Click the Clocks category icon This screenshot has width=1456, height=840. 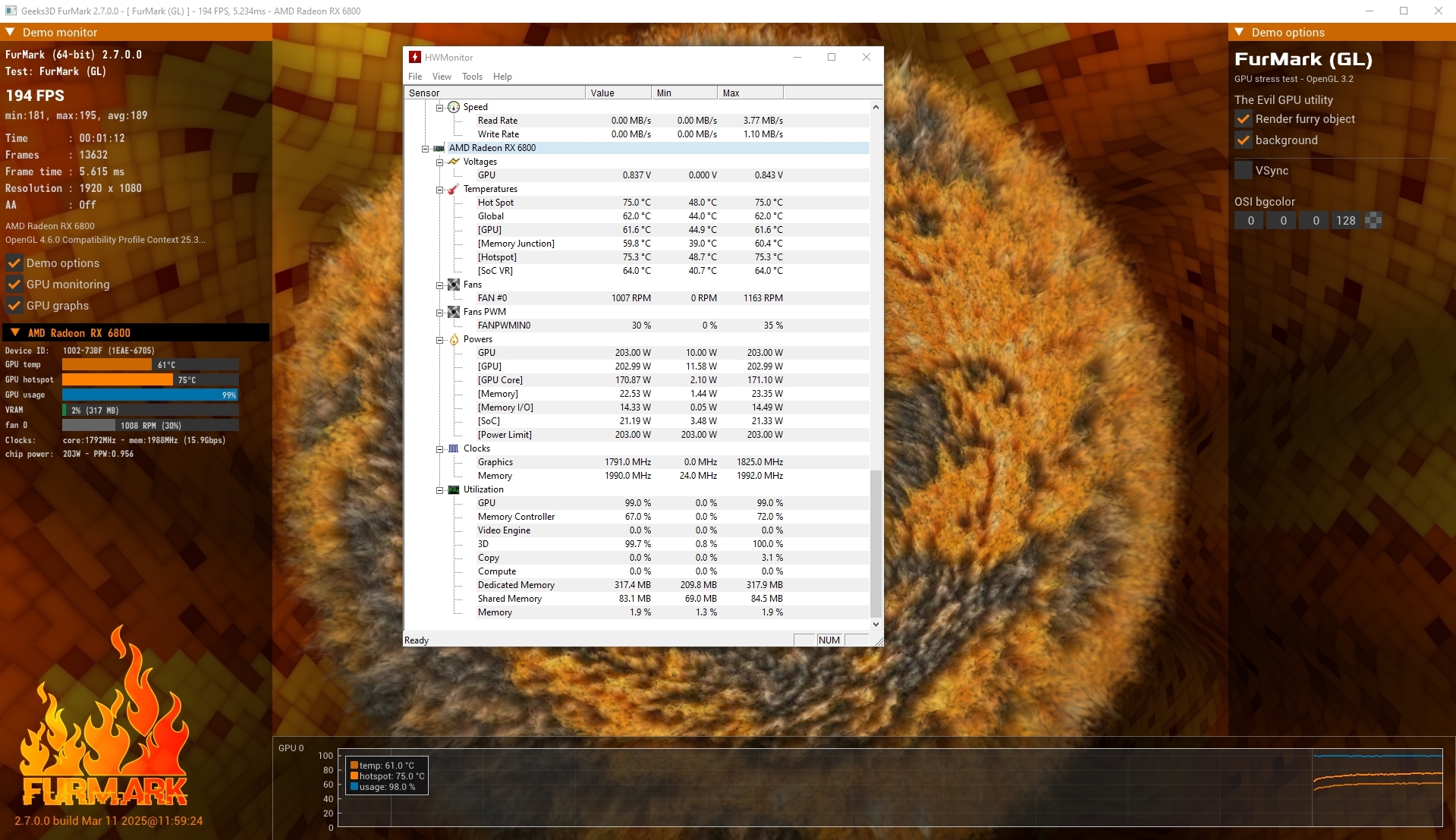pos(454,448)
